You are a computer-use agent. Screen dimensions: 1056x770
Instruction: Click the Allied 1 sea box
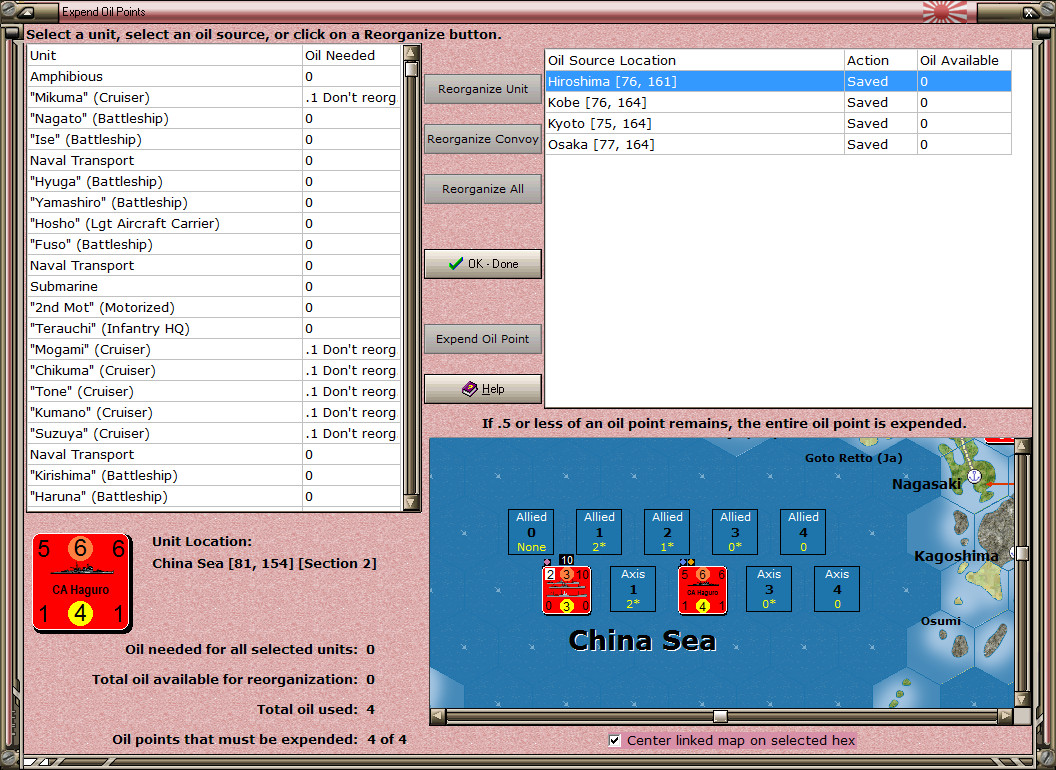(x=599, y=532)
